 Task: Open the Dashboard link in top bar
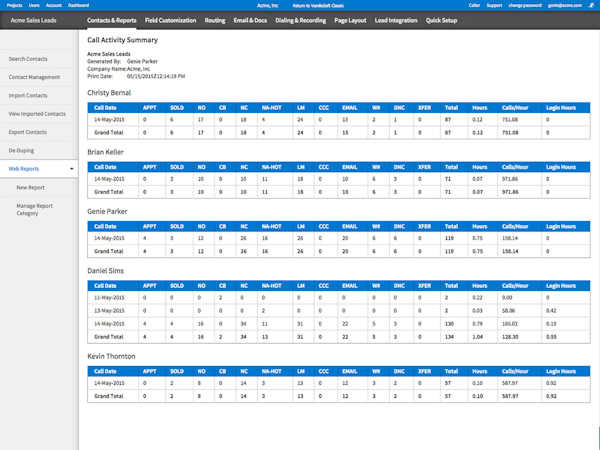pos(78,5)
